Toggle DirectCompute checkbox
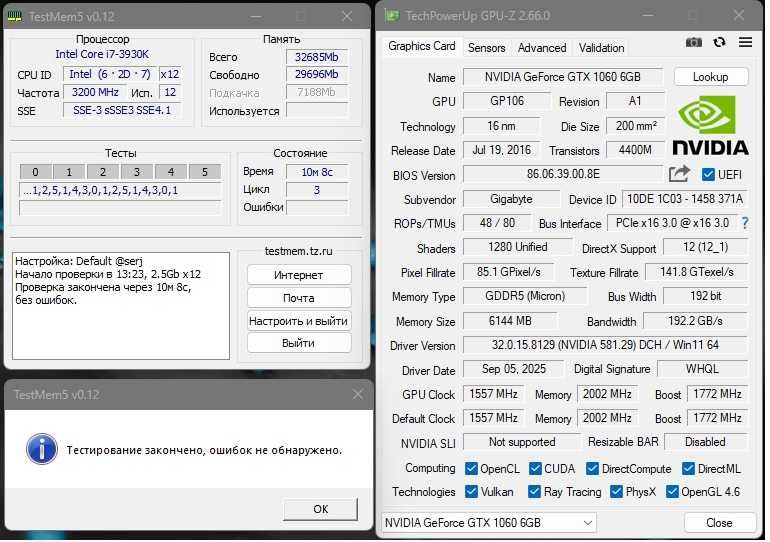This screenshot has width=770, height=542. tap(592, 468)
